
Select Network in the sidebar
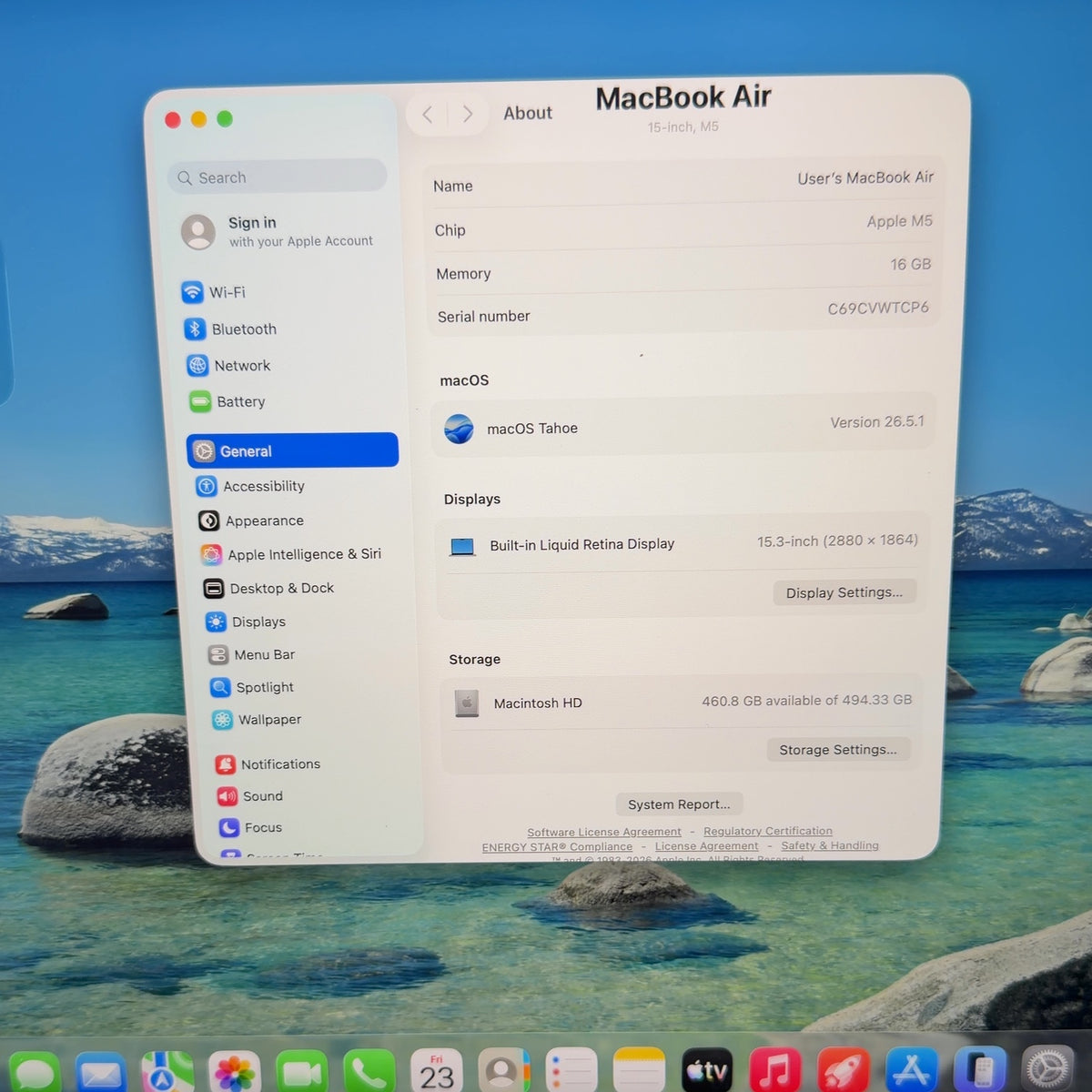pos(229,365)
